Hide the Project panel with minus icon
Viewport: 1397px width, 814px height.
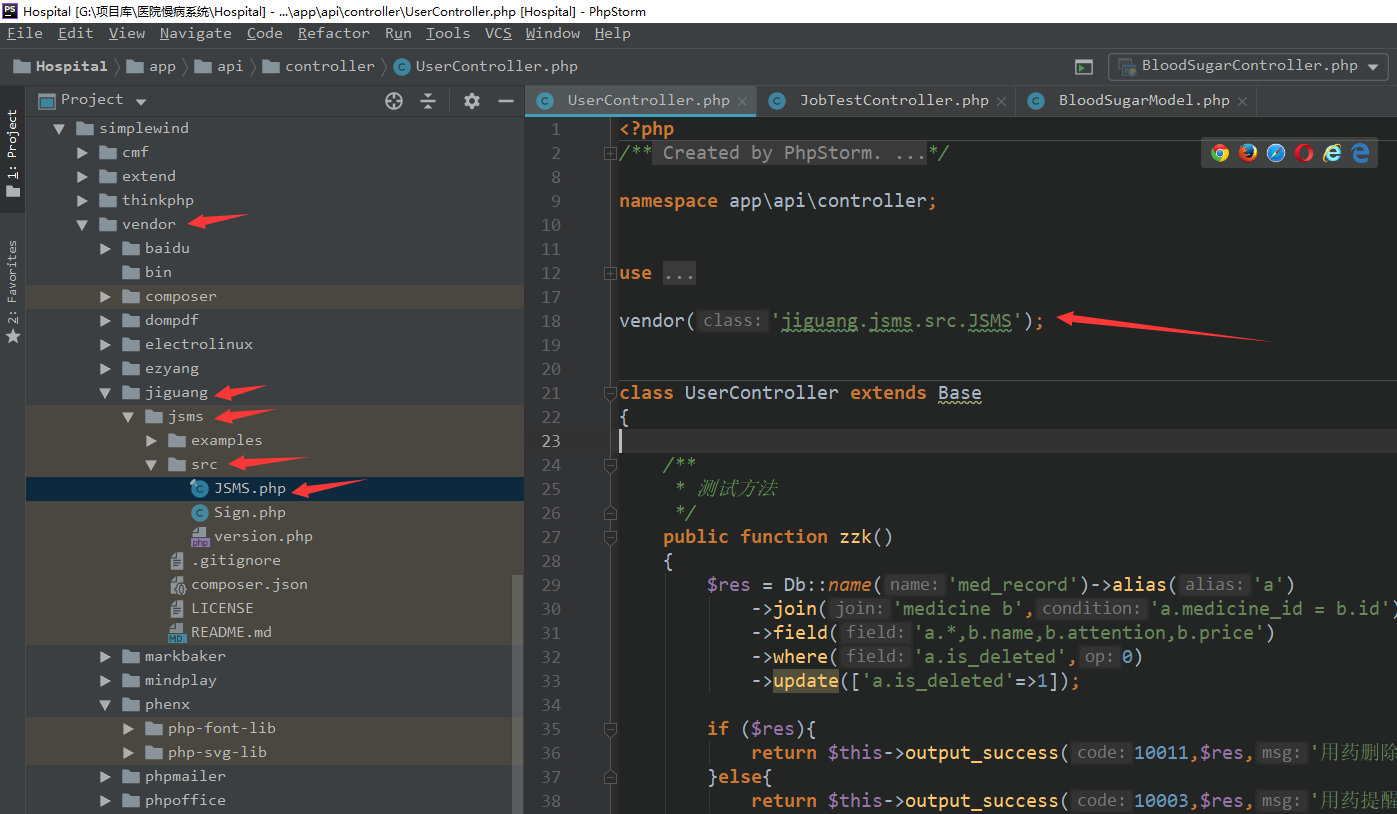(x=506, y=100)
